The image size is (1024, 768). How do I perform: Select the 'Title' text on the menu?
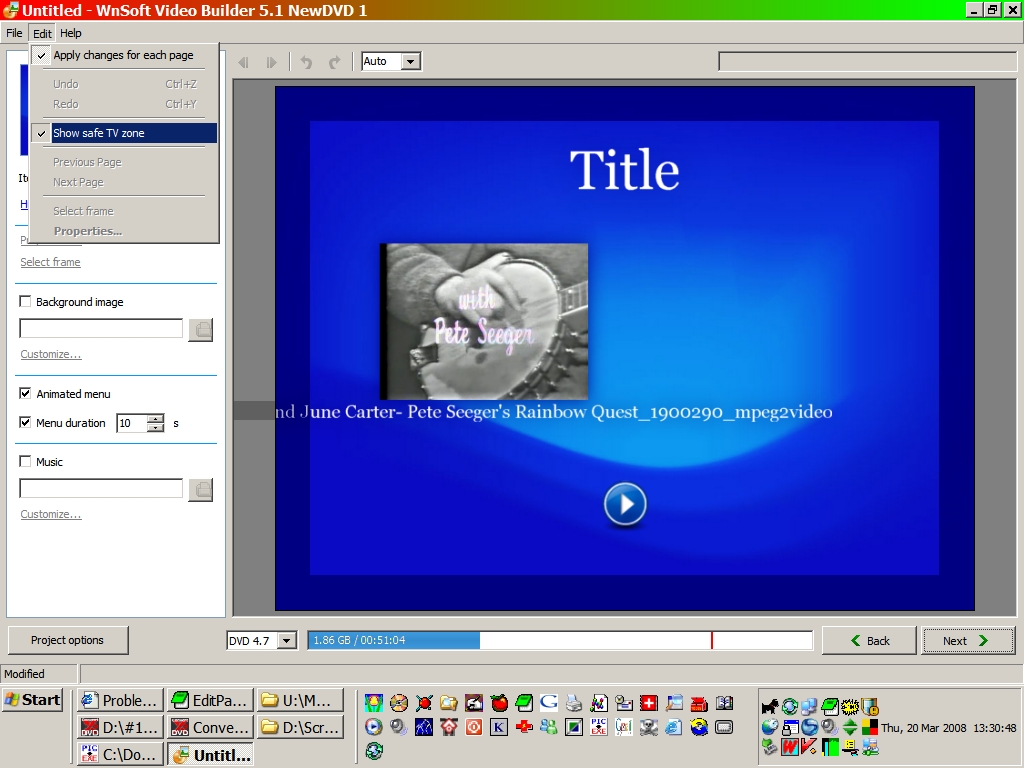click(x=624, y=170)
